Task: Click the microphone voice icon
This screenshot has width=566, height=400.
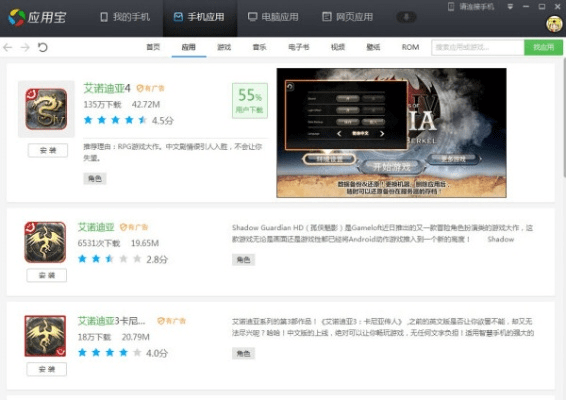Action: coord(406,17)
